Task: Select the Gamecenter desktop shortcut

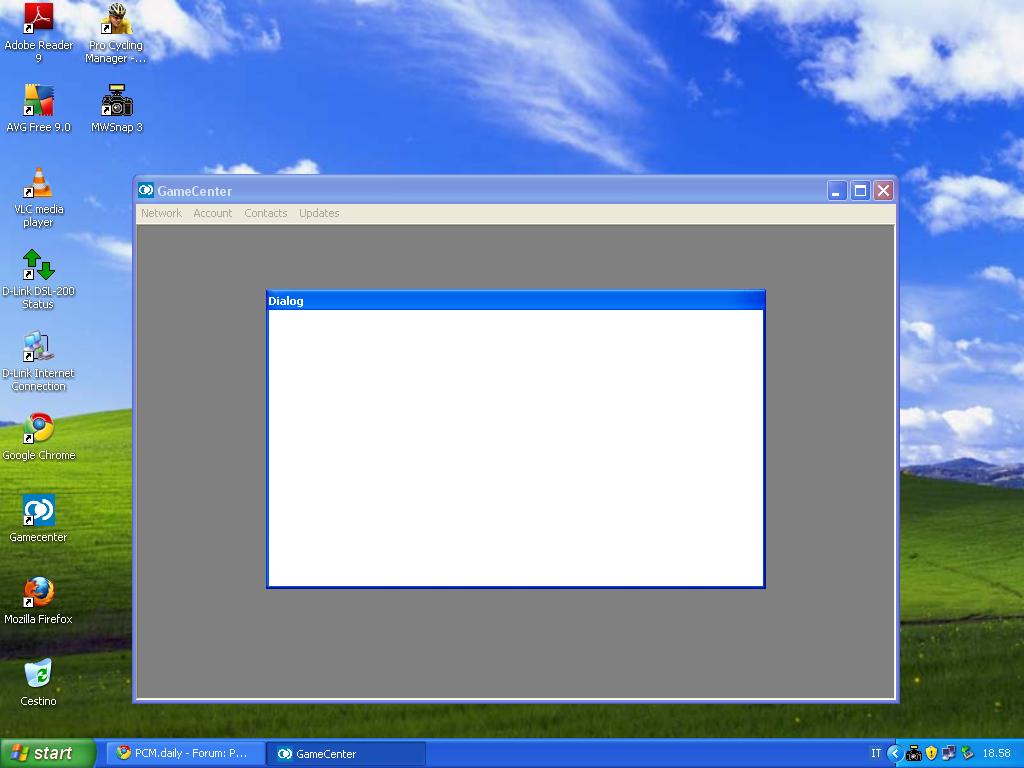Action: [38, 511]
